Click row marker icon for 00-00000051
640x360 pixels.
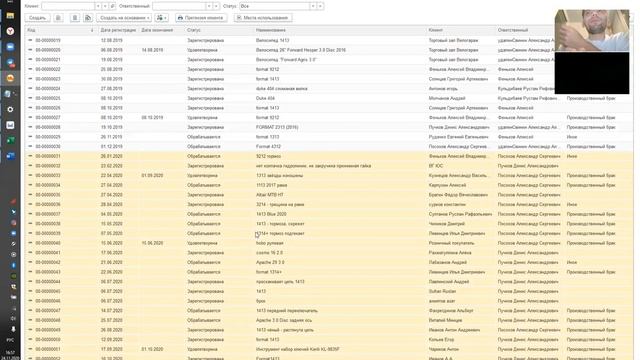pyautogui.click(x=30, y=349)
